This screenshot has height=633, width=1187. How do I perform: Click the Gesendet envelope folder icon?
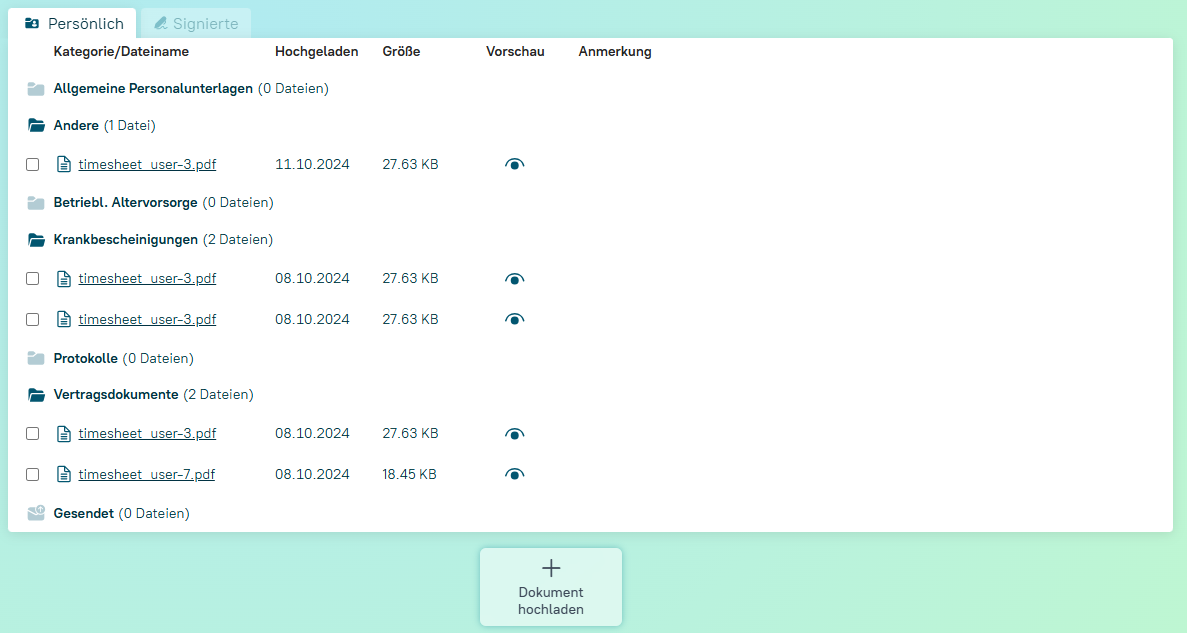pos(36,513)
